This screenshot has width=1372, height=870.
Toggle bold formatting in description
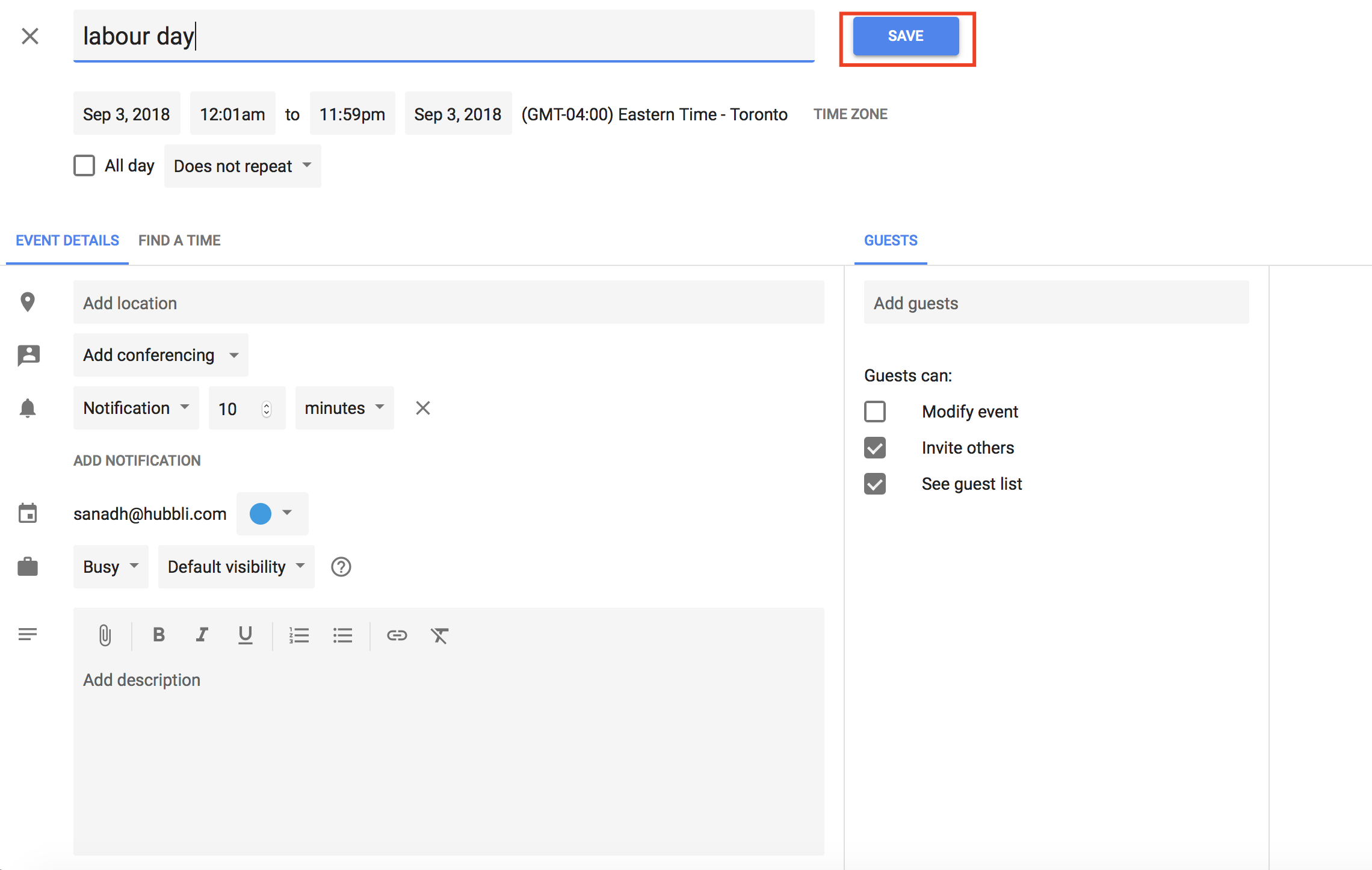coord(159,635)
